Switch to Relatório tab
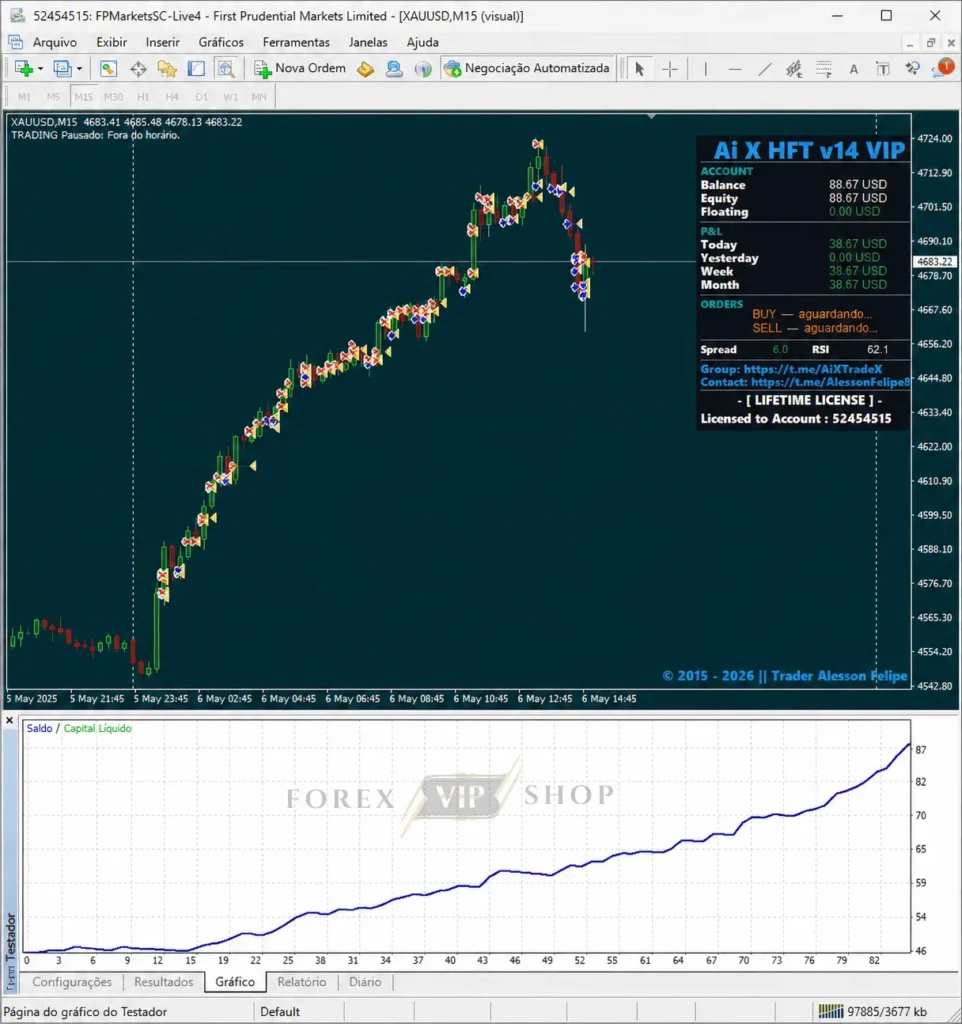Screen dimensions: 962x1024 pos(302,982)
